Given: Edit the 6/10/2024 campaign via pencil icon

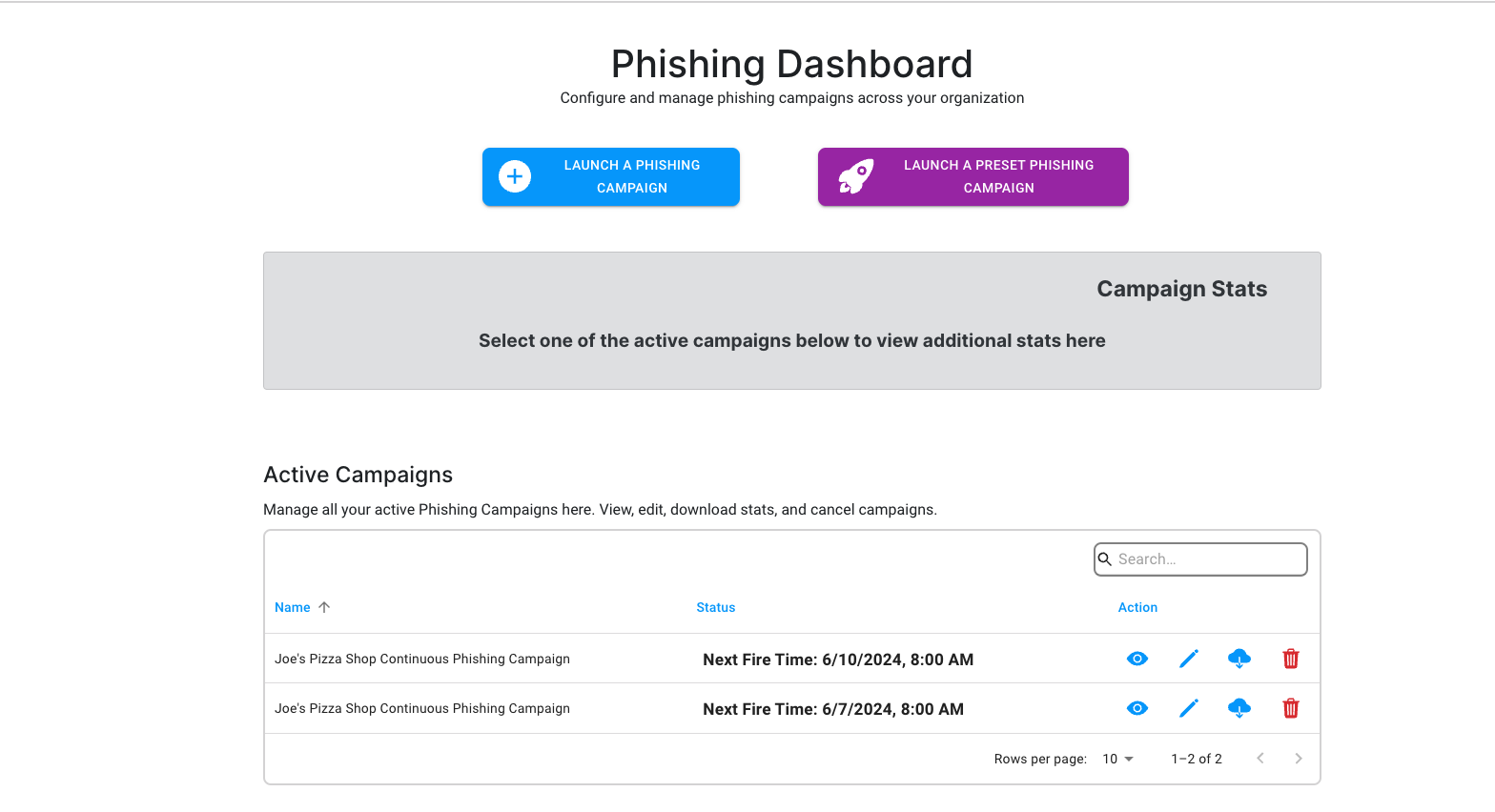Looking at the screenshot, I should pos(1188,659).
